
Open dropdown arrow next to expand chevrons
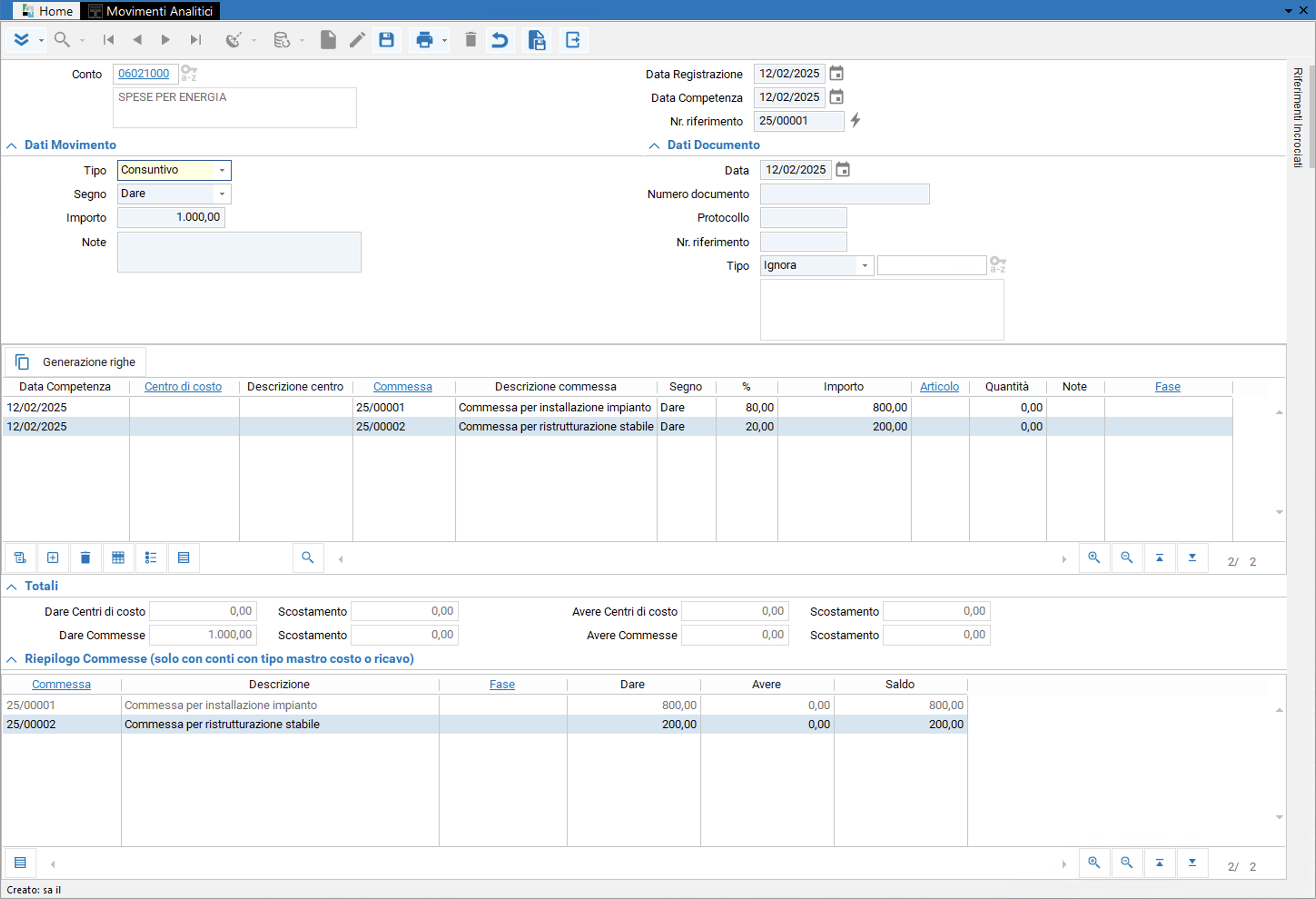[x=41, y=40]
